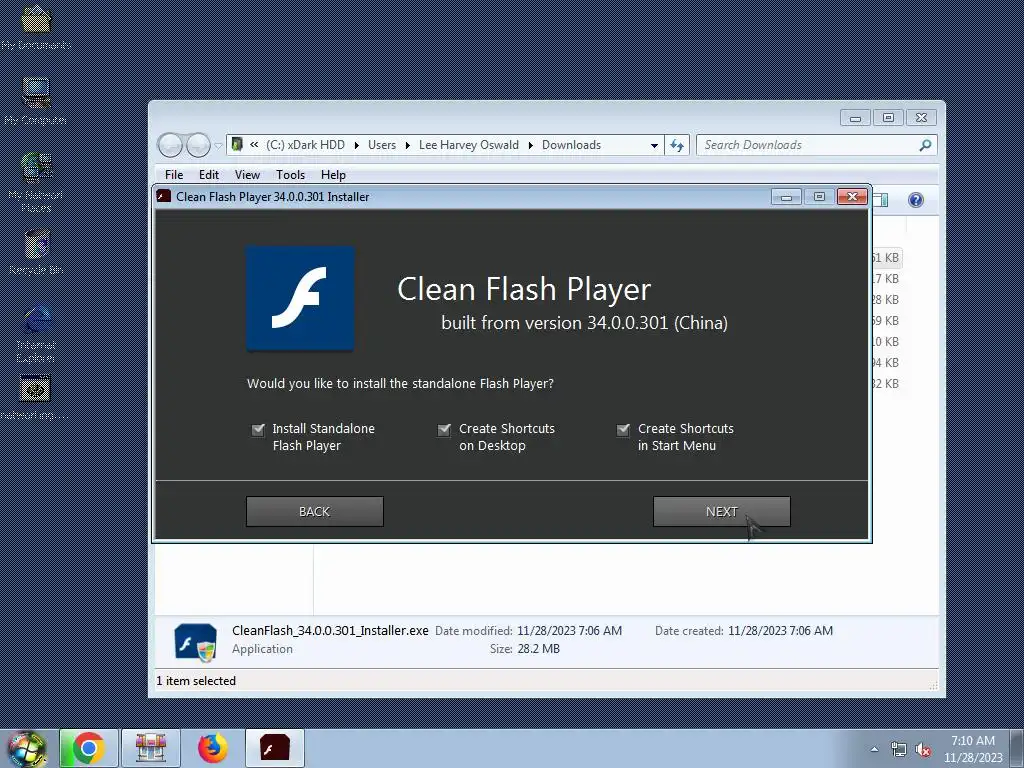
Task: Click the network tray icon
Action: tap(899, 750)
